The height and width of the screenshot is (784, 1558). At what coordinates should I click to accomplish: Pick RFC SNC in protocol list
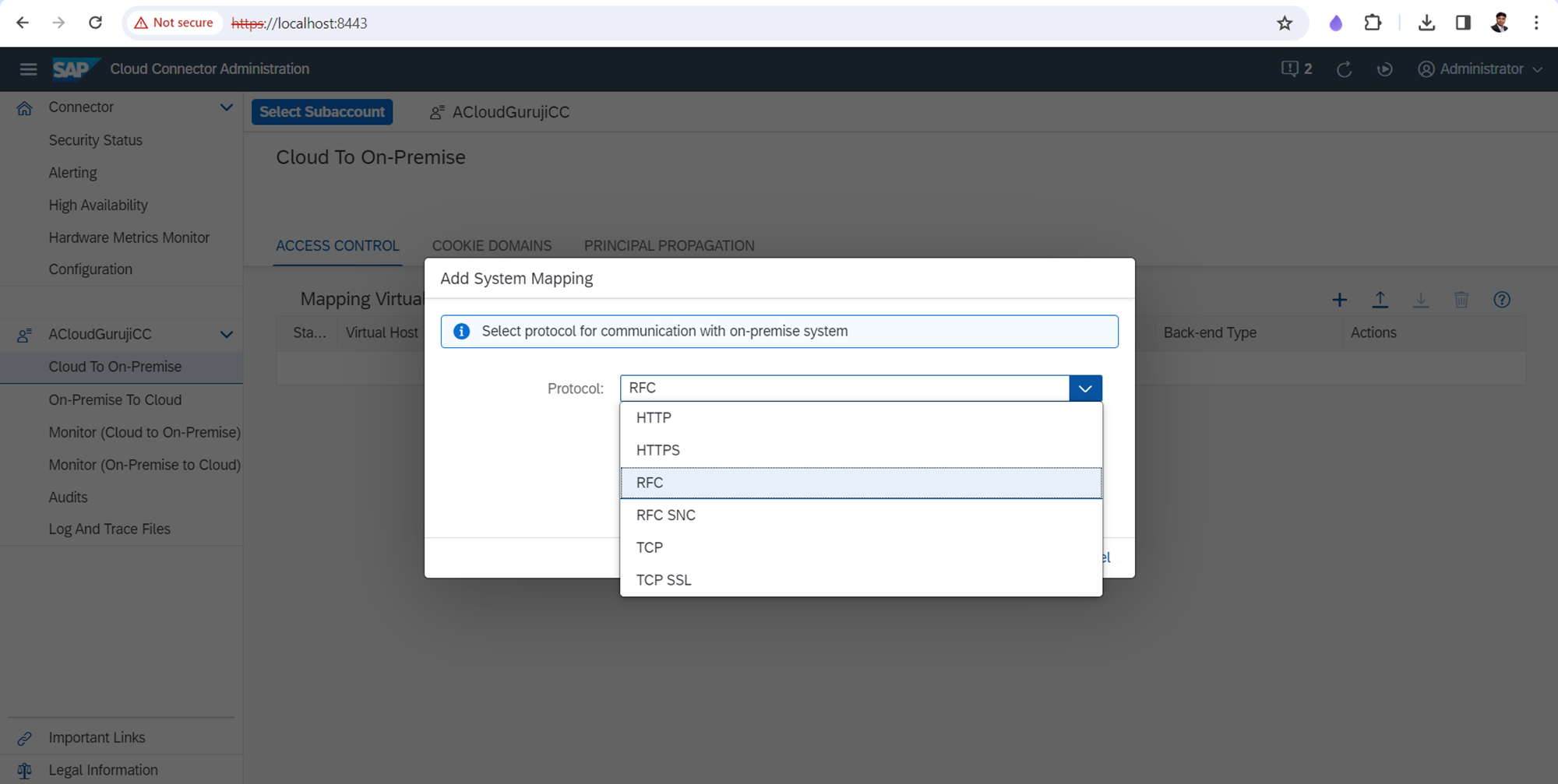(x=666, y=515)
